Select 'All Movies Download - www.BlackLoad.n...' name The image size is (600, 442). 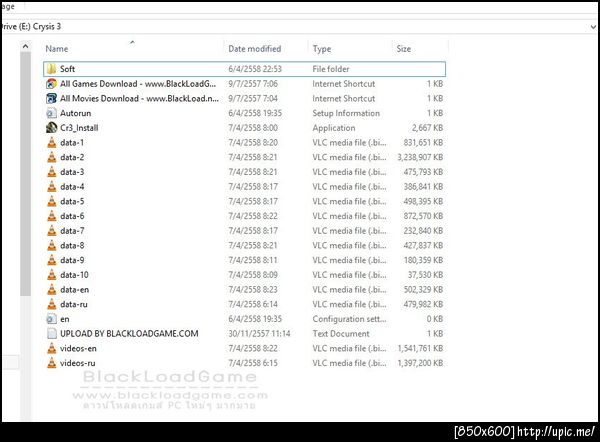pyautogui.click(x=139, y=98)
